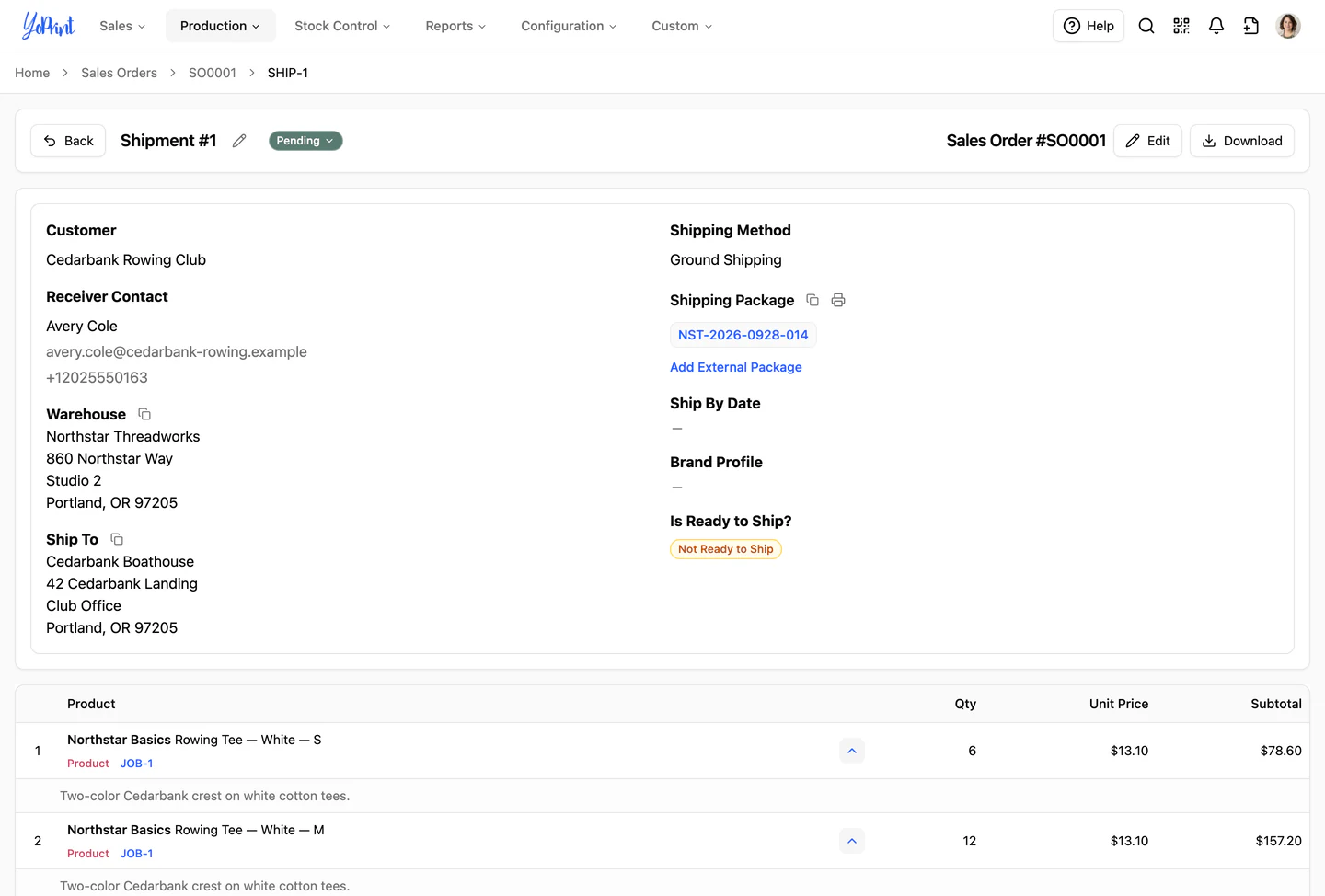Screen dimensions: 1325x896
Task: Click the Not Ready to Ship badge
Action: click(x=726, y=549)
